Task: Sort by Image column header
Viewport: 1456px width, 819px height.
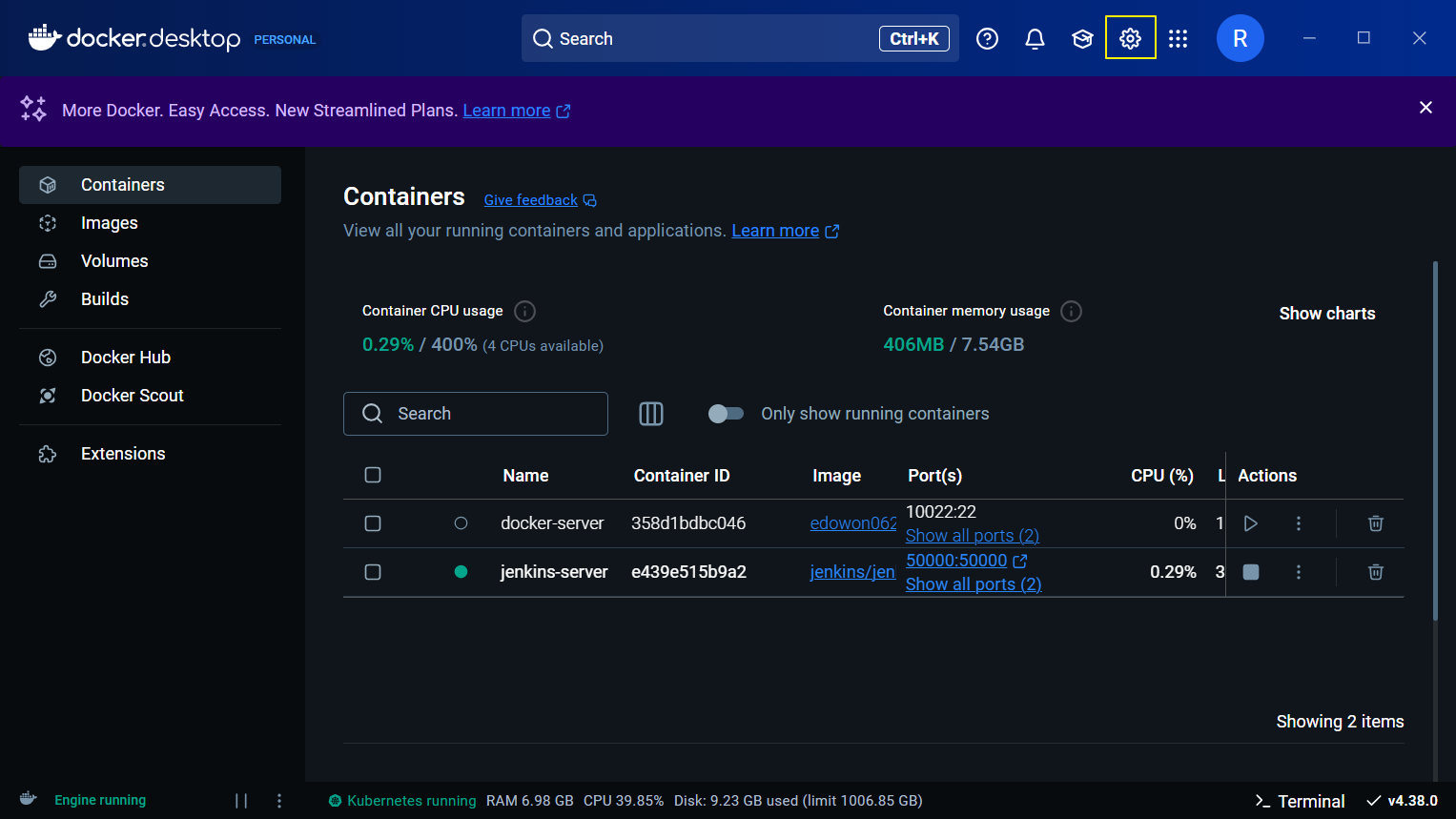Action: tap(836, 476)
